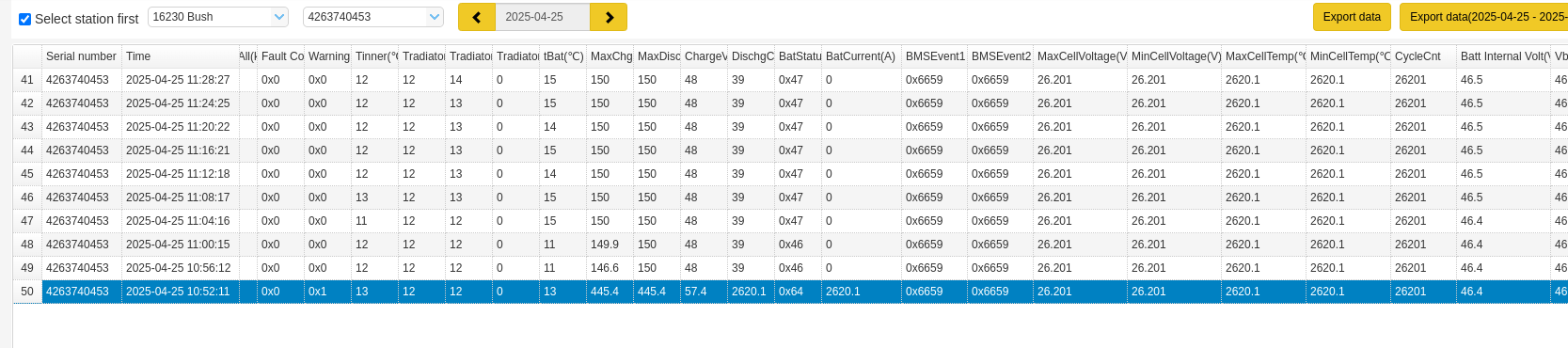Click the MaxCellTemp column header
Image resolution: width=1568 pixels, height=348 pixels.
coord(1264,56)
